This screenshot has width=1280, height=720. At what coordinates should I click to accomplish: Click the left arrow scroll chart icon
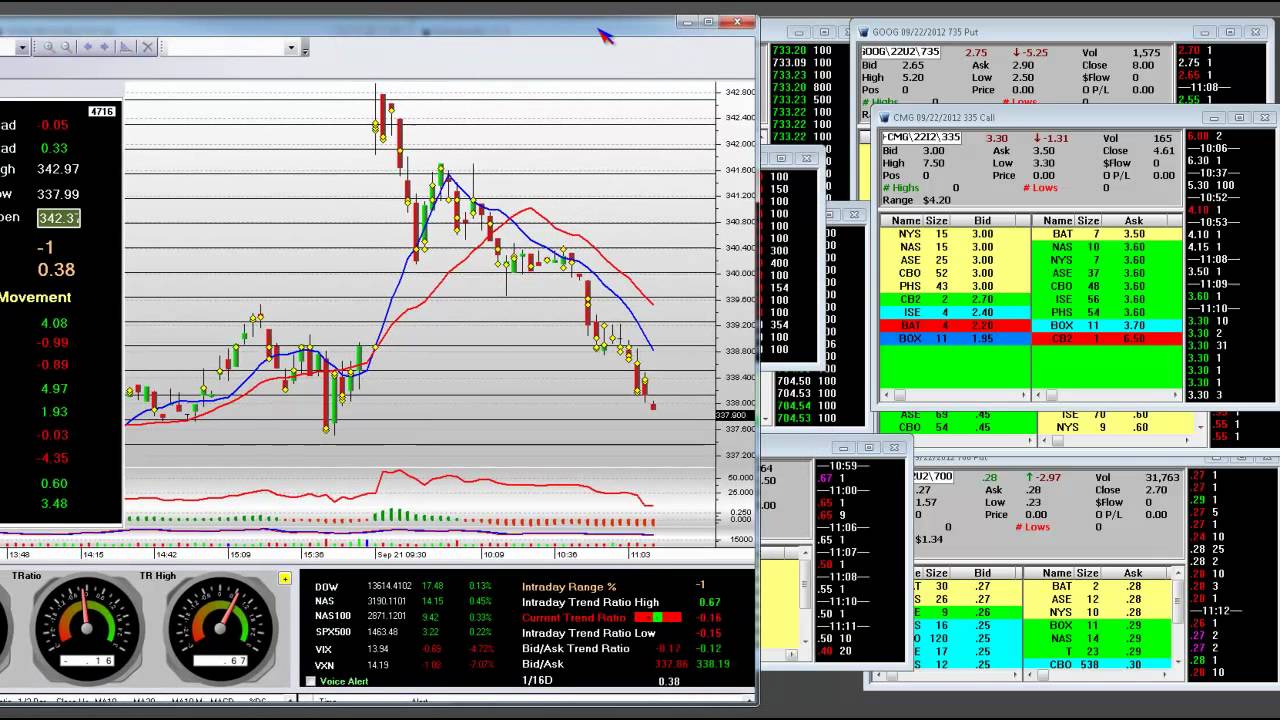pyautogui.click(x=87, y=47)
